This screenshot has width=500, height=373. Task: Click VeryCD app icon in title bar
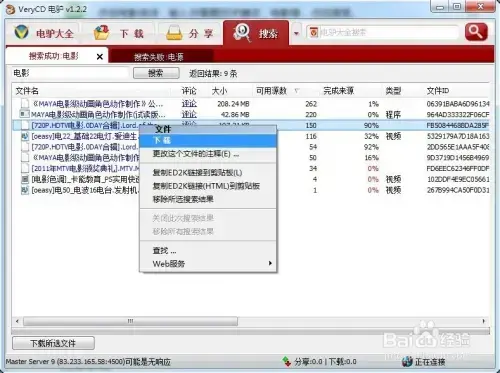[10, 9]
